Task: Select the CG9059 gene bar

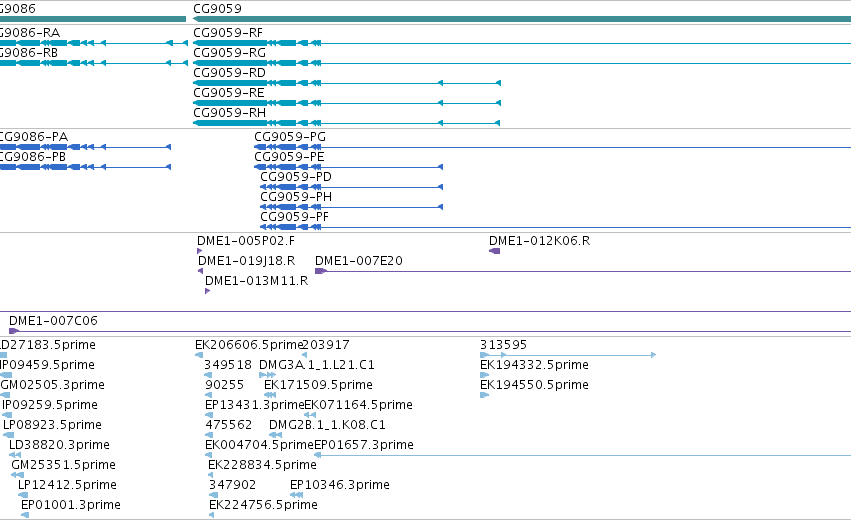Action: [522, 19]
